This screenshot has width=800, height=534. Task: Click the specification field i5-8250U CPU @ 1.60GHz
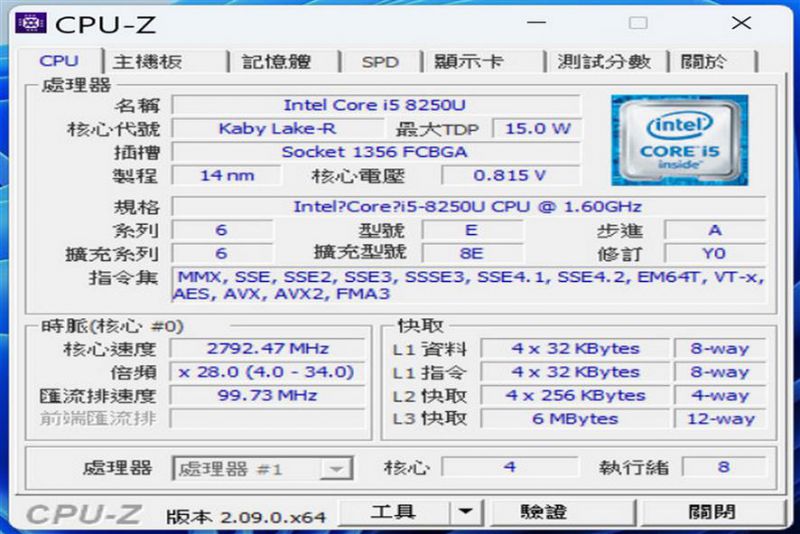click(x=468, y=207)
